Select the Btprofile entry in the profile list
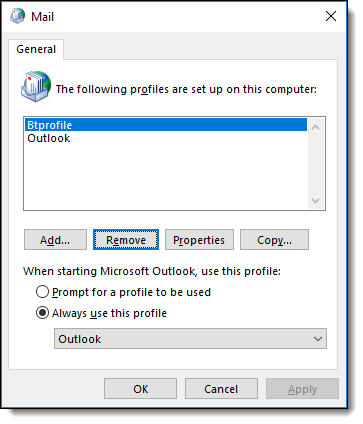363x424 pixels. click(166, 125)
